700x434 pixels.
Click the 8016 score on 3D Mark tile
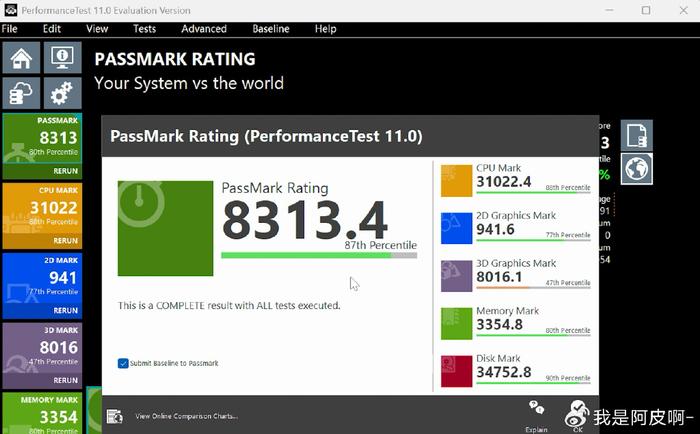(x=58, y=347)
